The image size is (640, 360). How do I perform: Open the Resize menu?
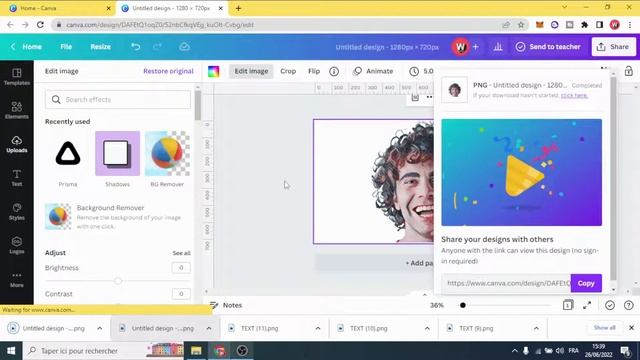point(100,47)
